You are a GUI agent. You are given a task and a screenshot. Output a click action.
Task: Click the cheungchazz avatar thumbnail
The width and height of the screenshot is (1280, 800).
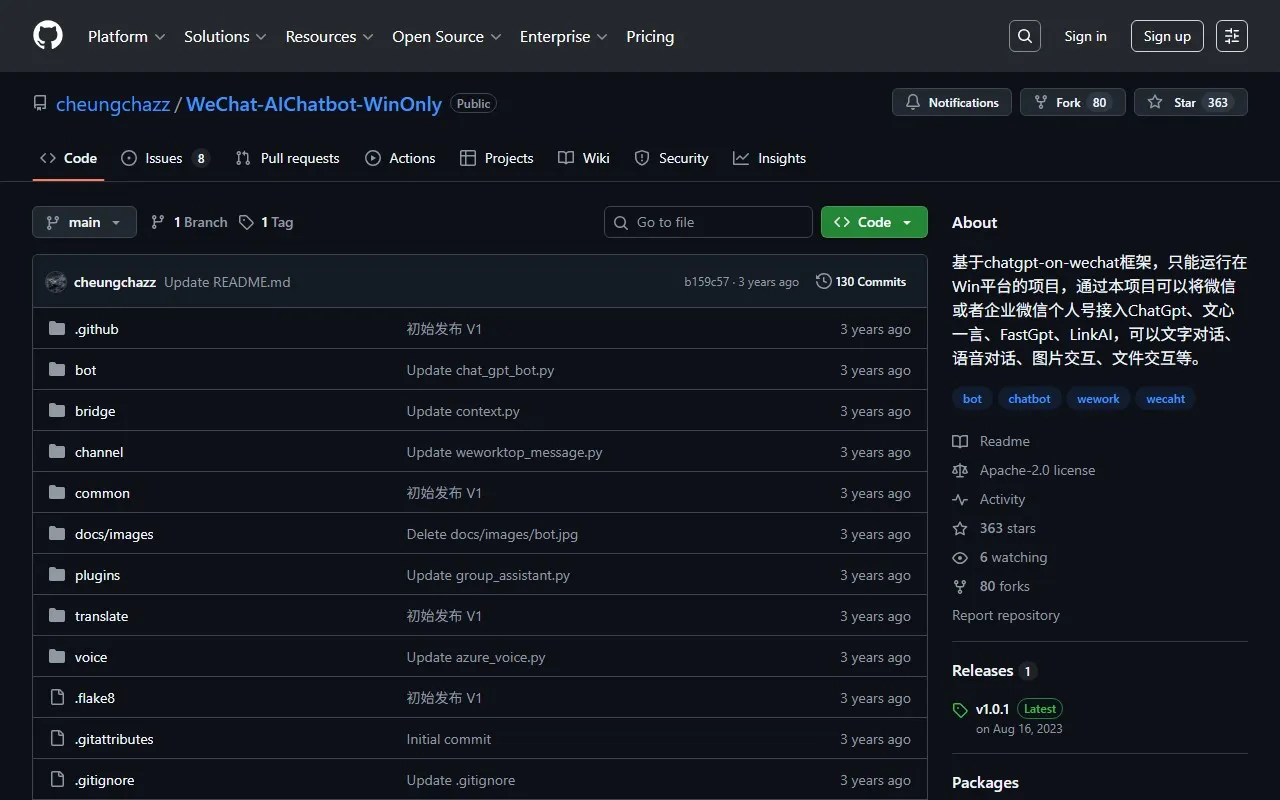pos(56,282)
